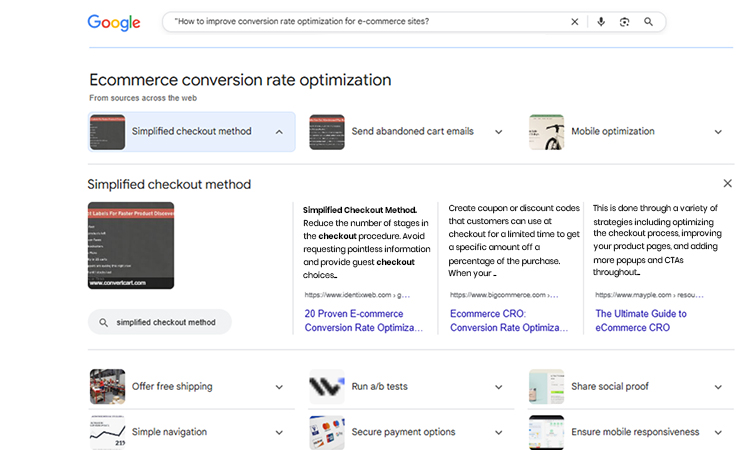This screenshot has height=450, width=750.
Task: Expand Run a/b tests chevron
Action: tap(498, 387)
